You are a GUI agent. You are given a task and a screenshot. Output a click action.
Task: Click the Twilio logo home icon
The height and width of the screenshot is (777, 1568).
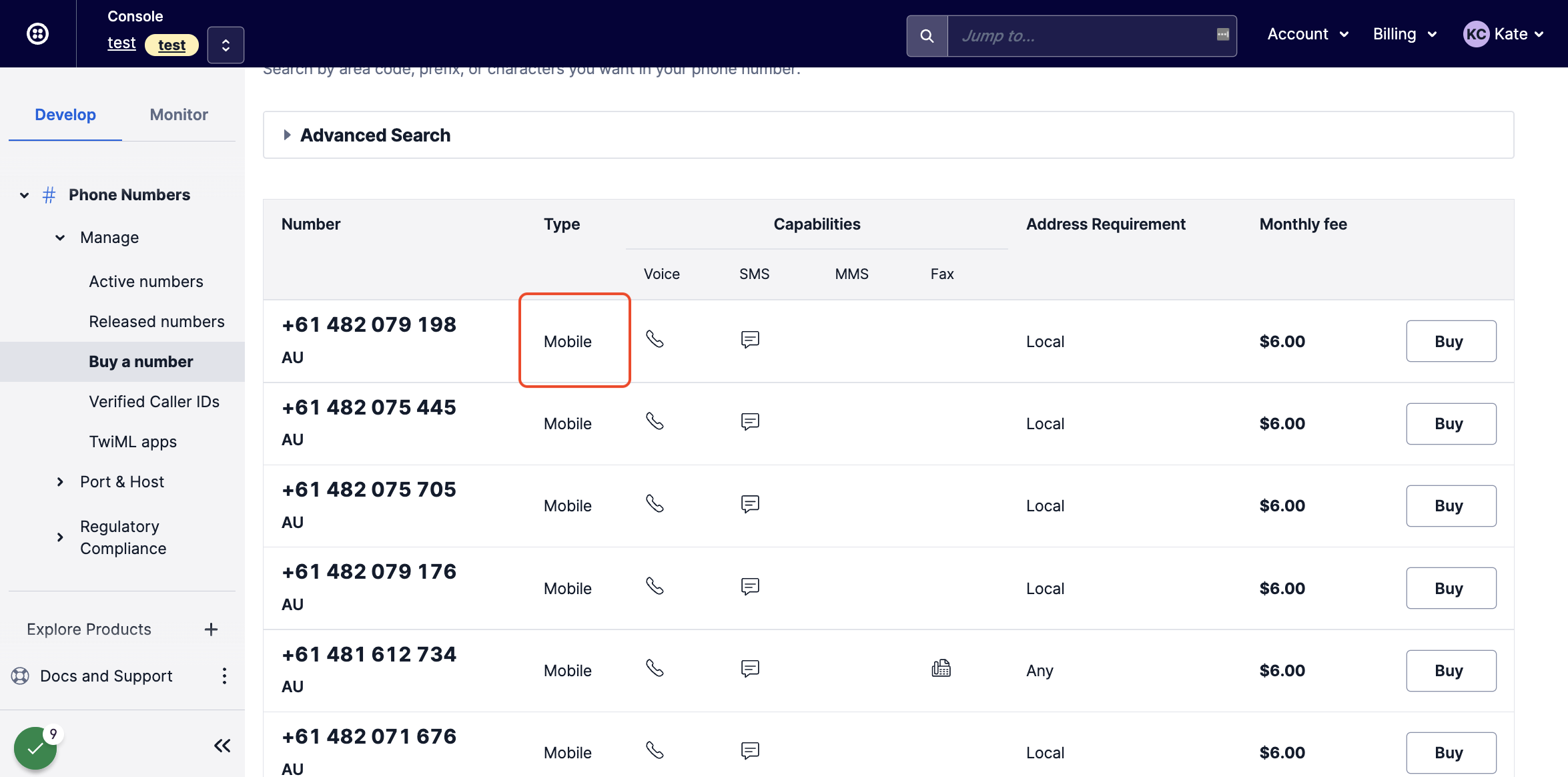(37, 33)
